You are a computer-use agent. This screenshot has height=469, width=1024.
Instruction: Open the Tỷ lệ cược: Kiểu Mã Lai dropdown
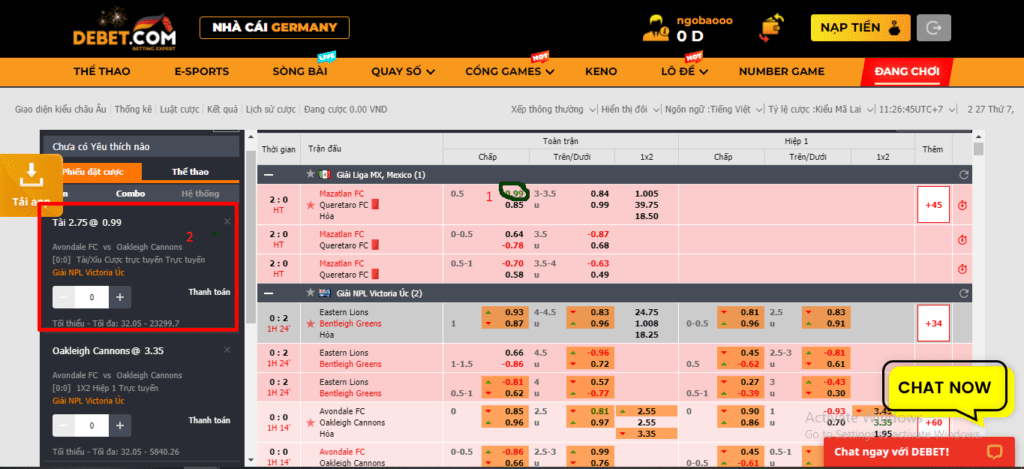[820, 109]
